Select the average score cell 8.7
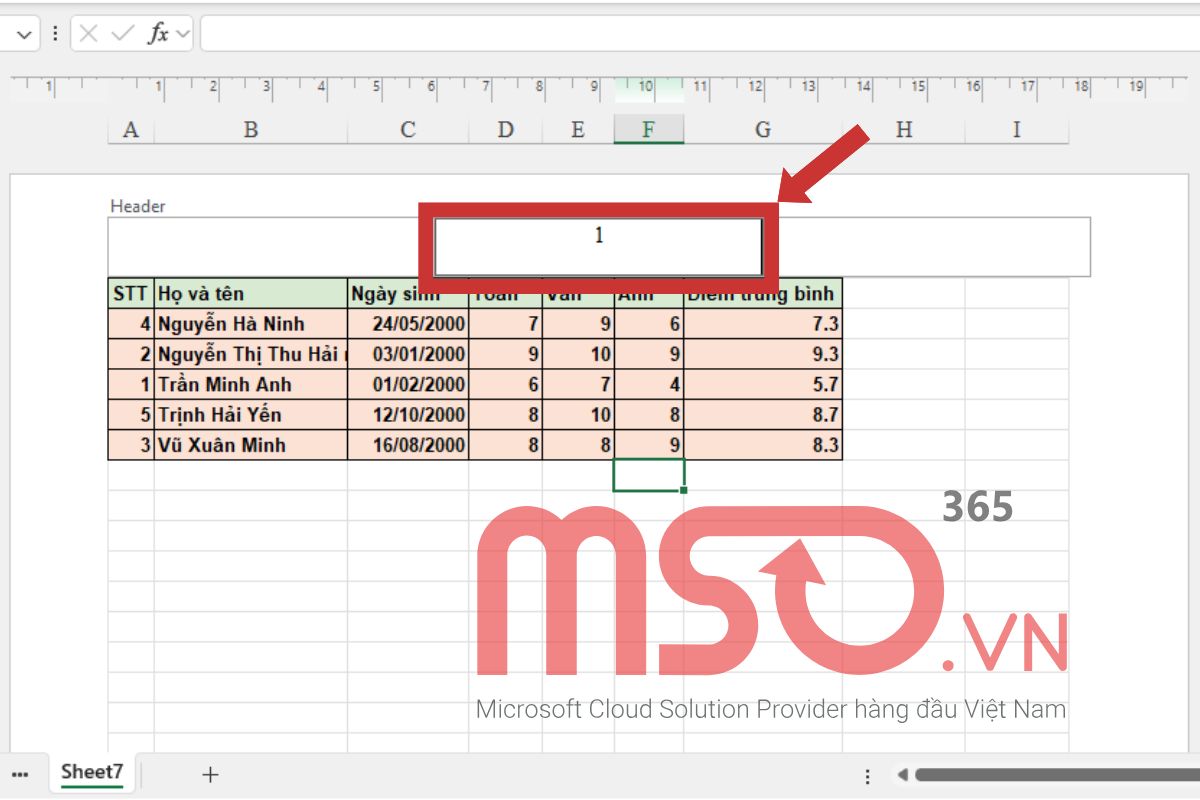The width and height of the screenshot is (1200, 800). click(x=763, y=415)
